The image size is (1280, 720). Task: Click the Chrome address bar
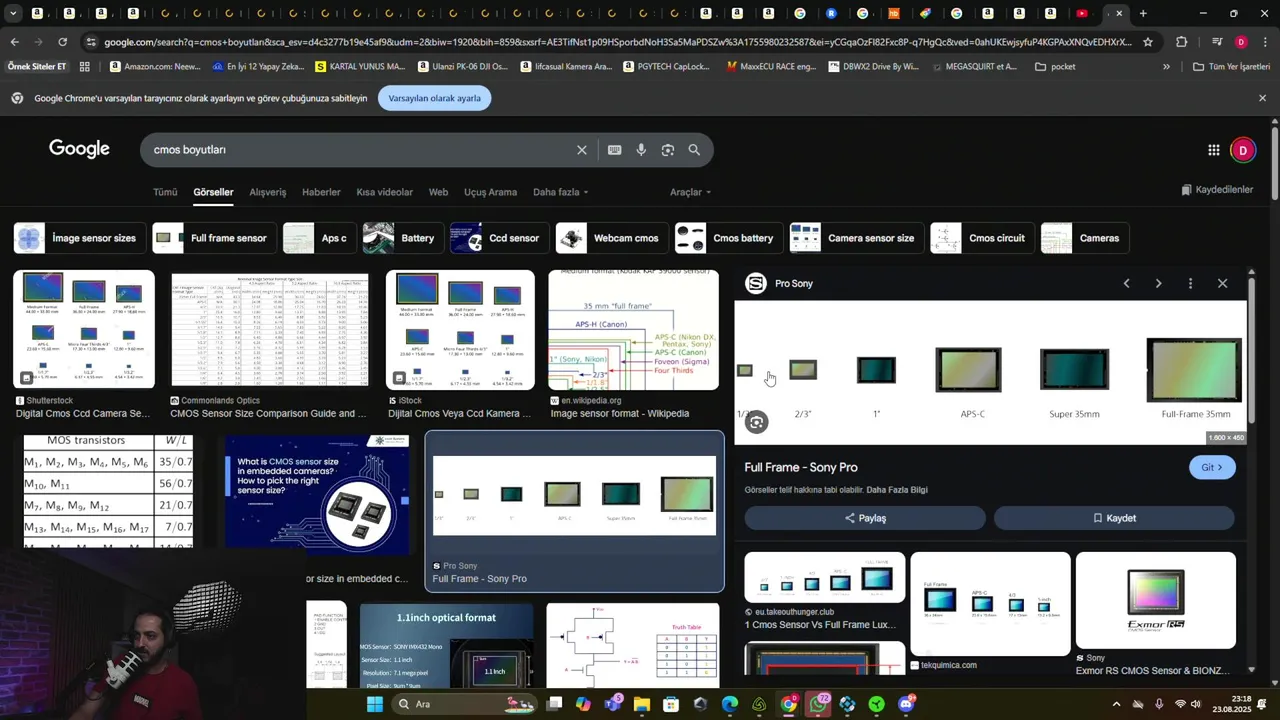point(617,42)
